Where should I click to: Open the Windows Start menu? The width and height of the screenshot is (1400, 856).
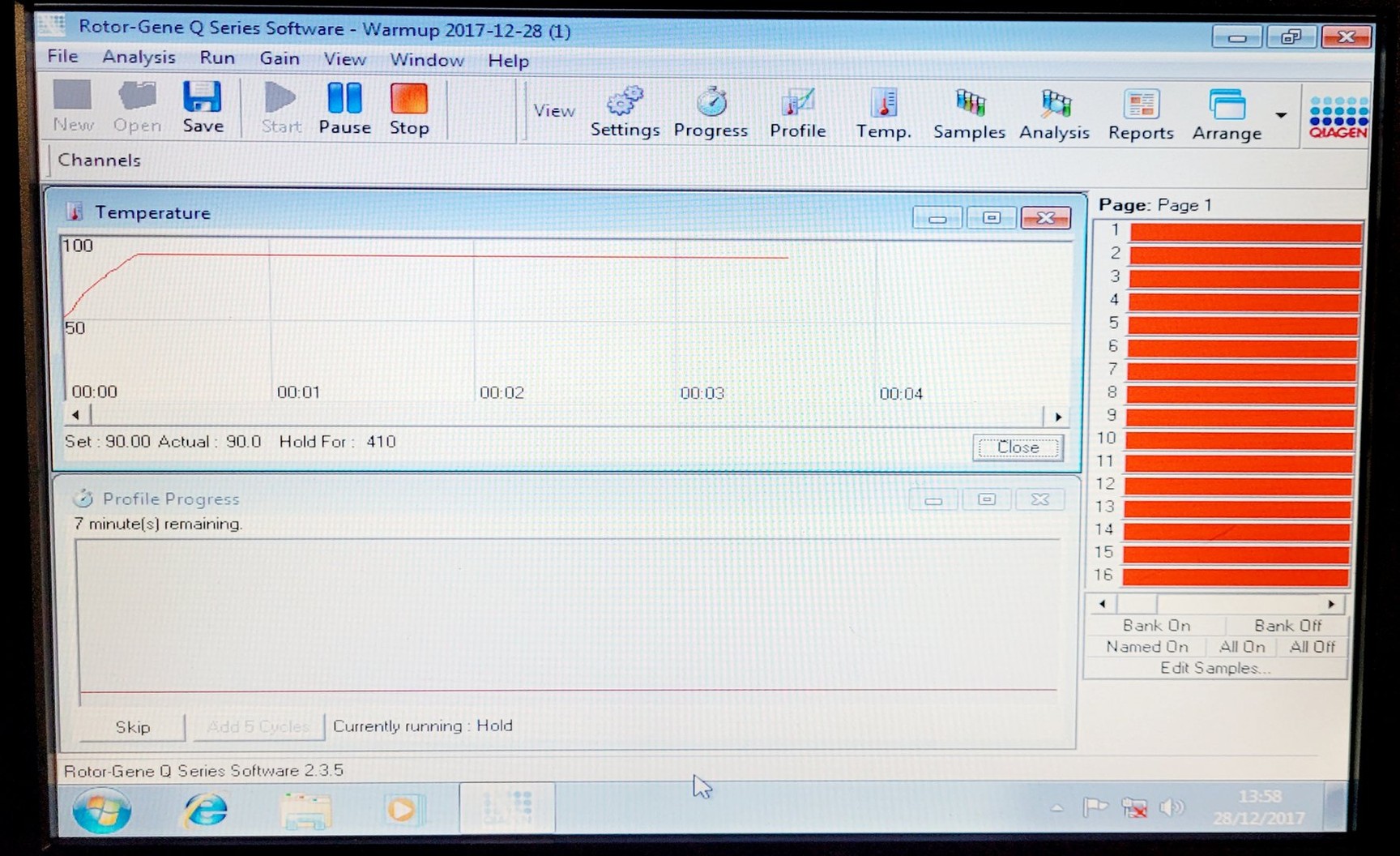coord(102,809)
